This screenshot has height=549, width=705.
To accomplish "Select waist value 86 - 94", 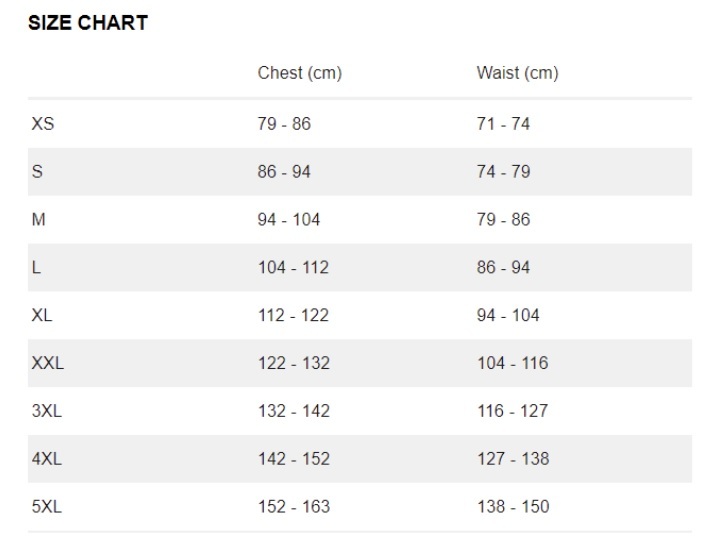I will (x=504, y=267).
